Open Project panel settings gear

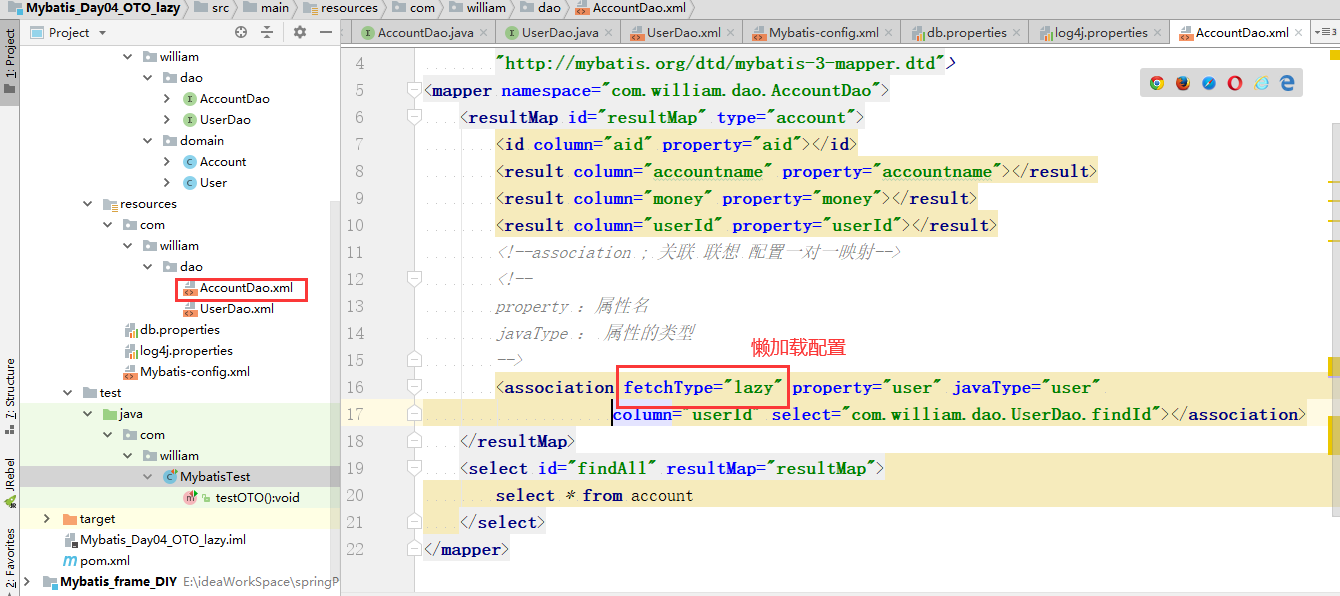[300, 32]
